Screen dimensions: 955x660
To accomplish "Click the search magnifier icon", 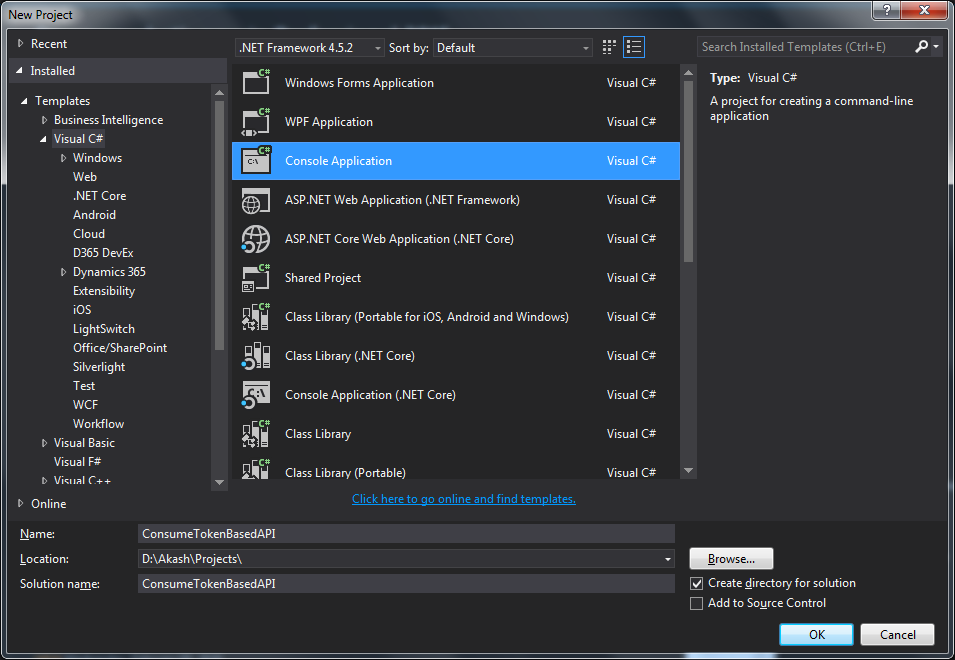I will click(923, 46).
